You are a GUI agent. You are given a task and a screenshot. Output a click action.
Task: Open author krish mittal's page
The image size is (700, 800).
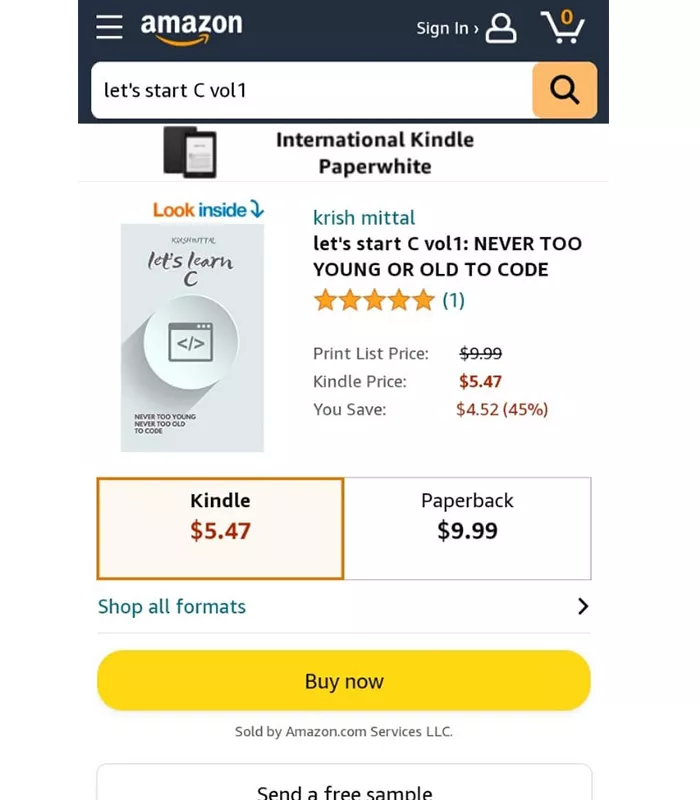click(x=363, y=218)
